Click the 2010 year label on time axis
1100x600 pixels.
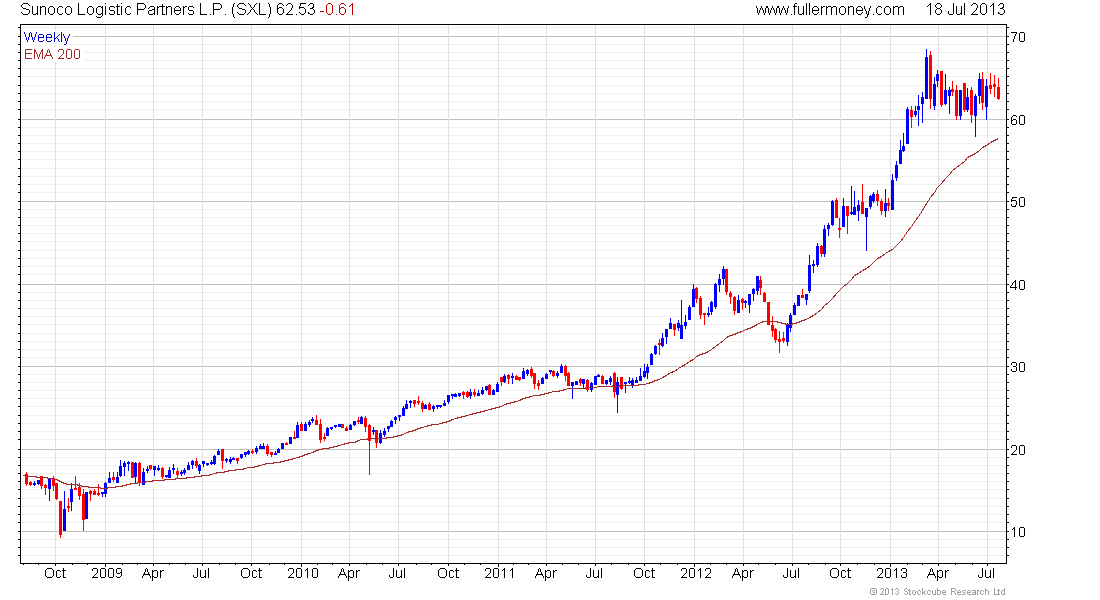[x=302, y=573]
